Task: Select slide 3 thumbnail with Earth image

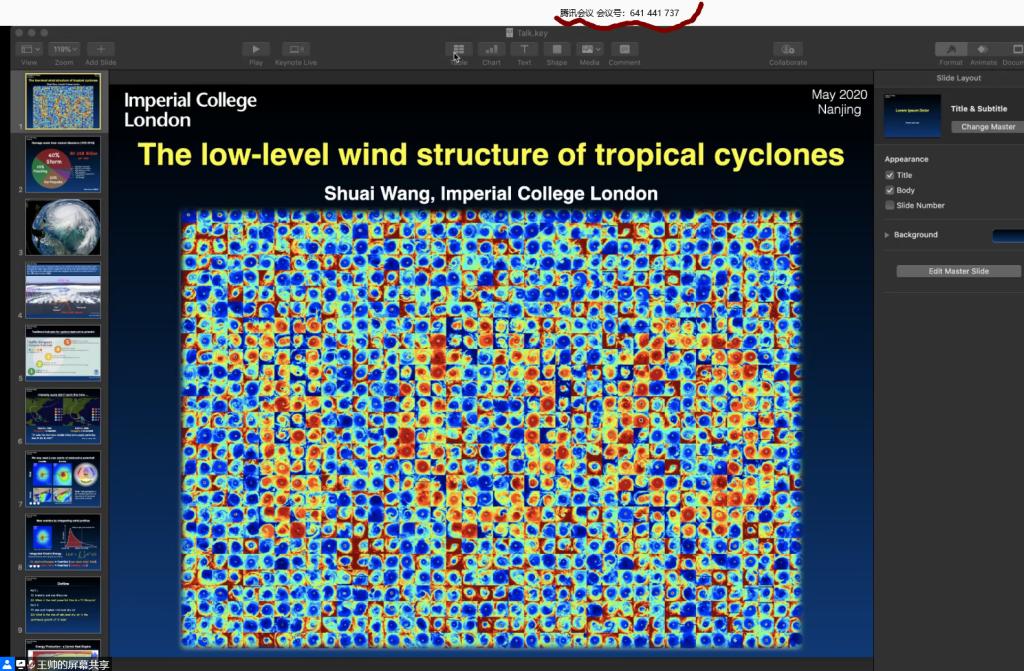Action: [63, 227]
